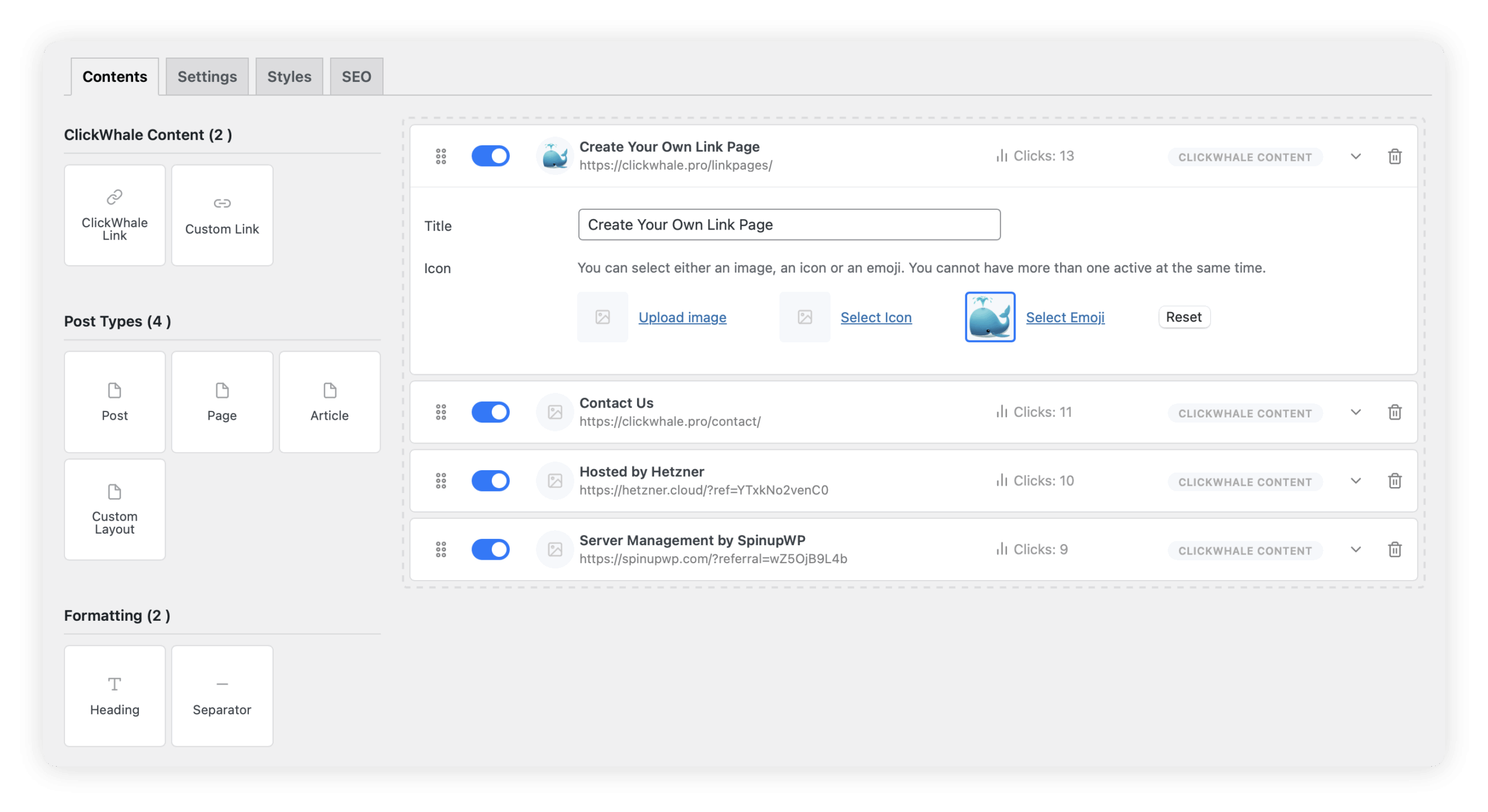Click the Select Emoji link
The width and height of the screenshot is (1488, 812).
pyautogui.click(x=1065, y=317)
